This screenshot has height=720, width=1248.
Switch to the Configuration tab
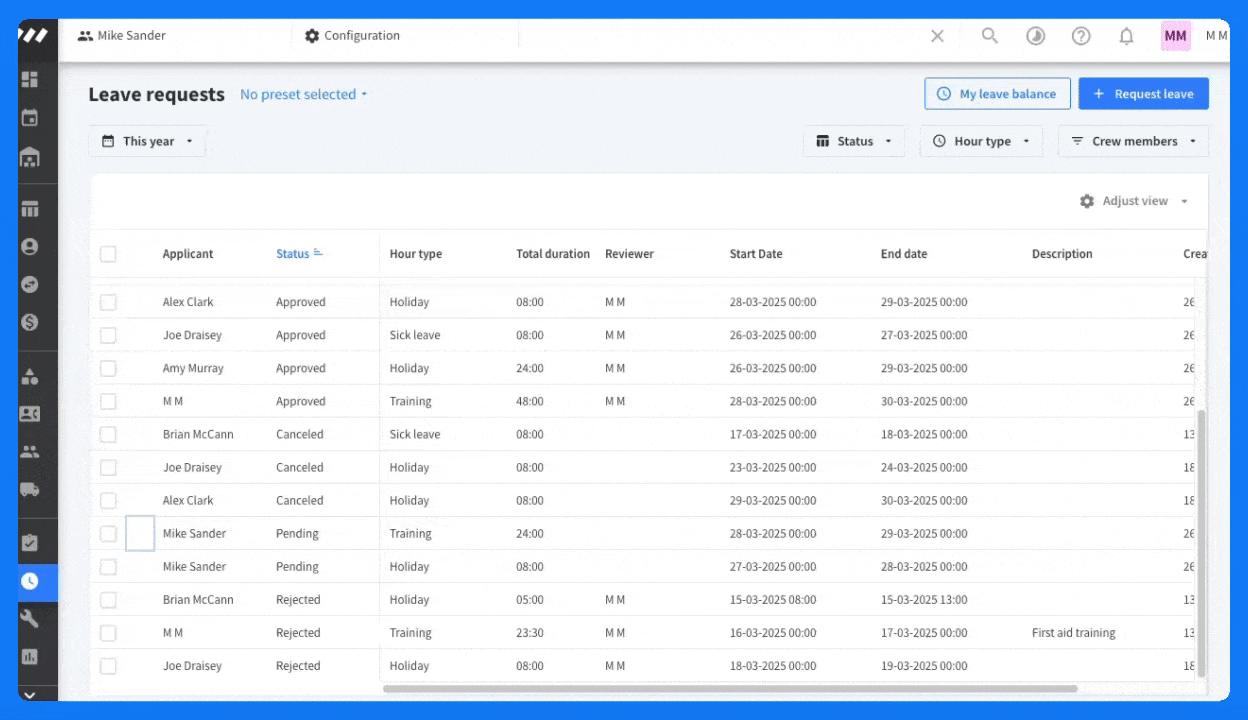pos(352,36)
